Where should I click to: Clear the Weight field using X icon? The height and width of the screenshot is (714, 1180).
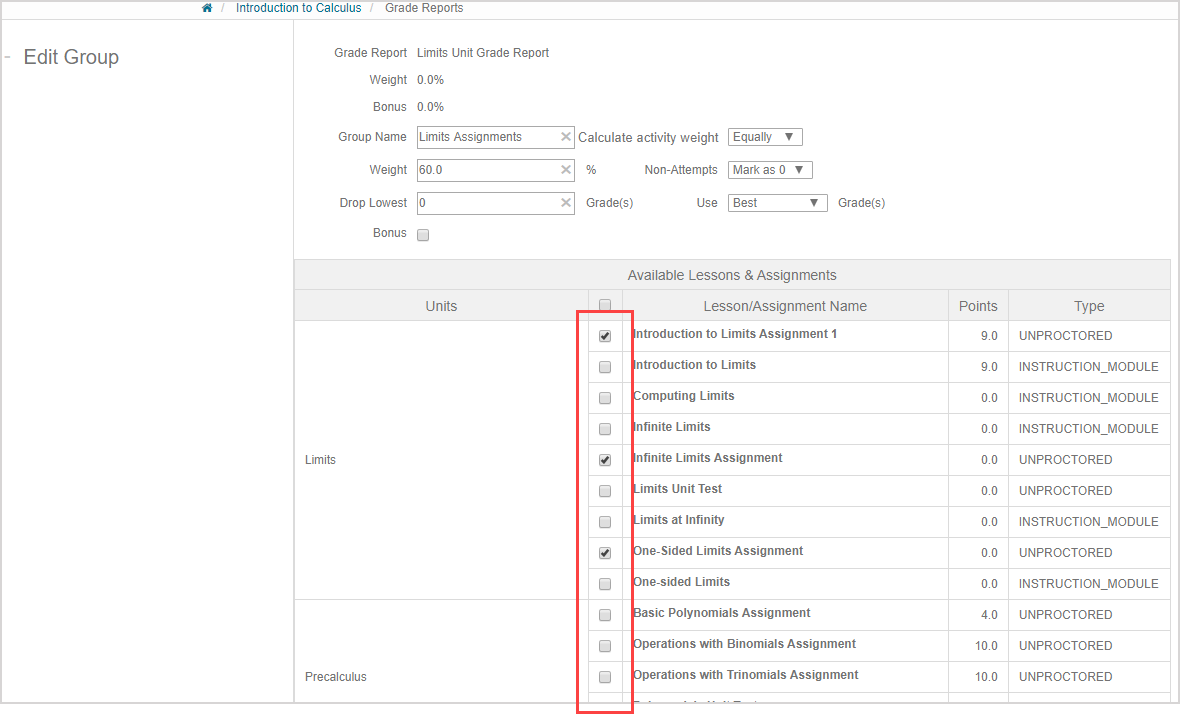[x=566, y=170]
